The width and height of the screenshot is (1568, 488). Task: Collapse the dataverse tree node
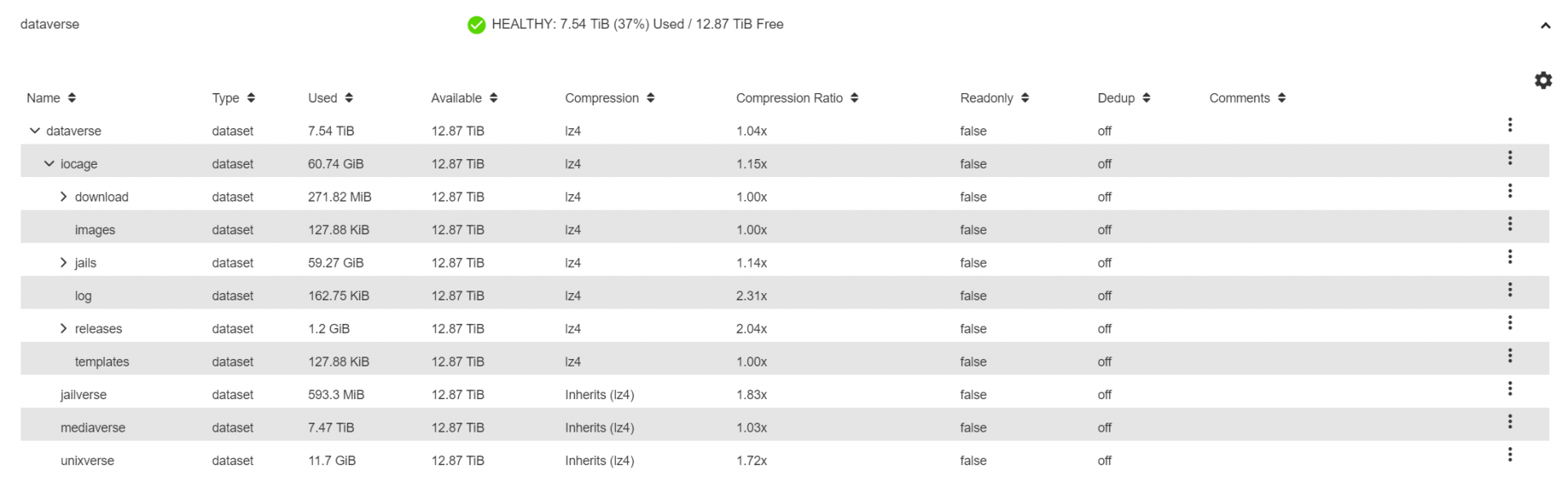coord(34,131)
